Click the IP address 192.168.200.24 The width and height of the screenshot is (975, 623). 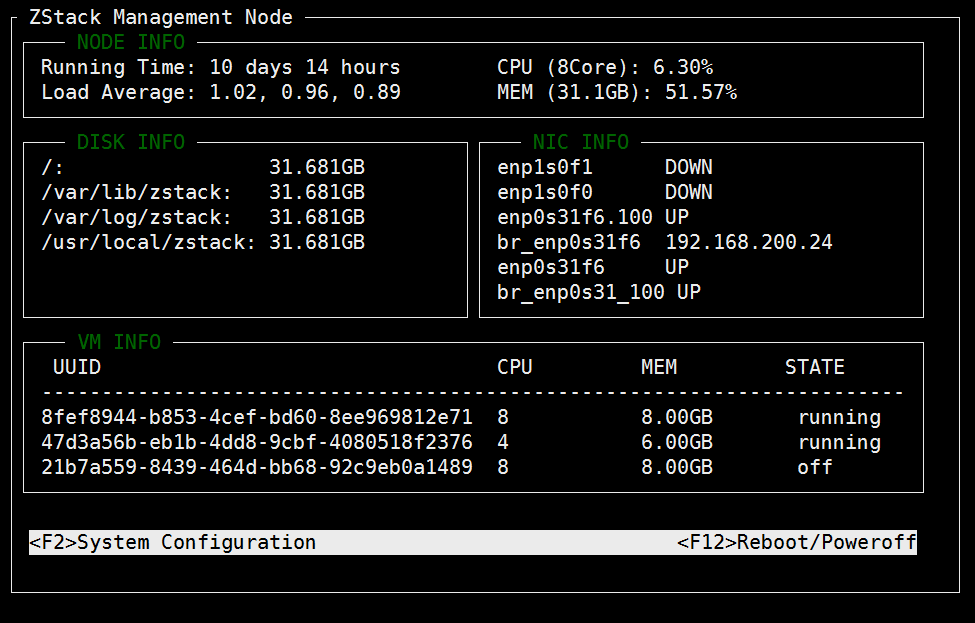[749, 242]
